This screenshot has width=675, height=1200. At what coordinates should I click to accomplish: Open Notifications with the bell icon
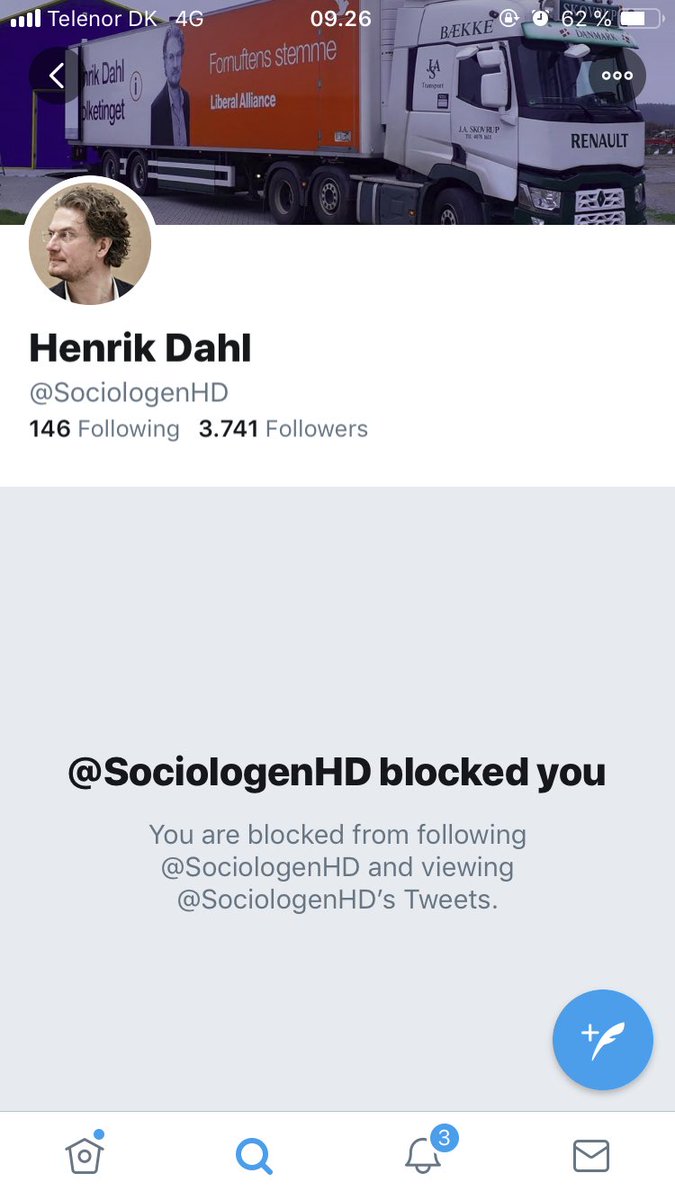pyautogui.click(x=424, y=1155)
